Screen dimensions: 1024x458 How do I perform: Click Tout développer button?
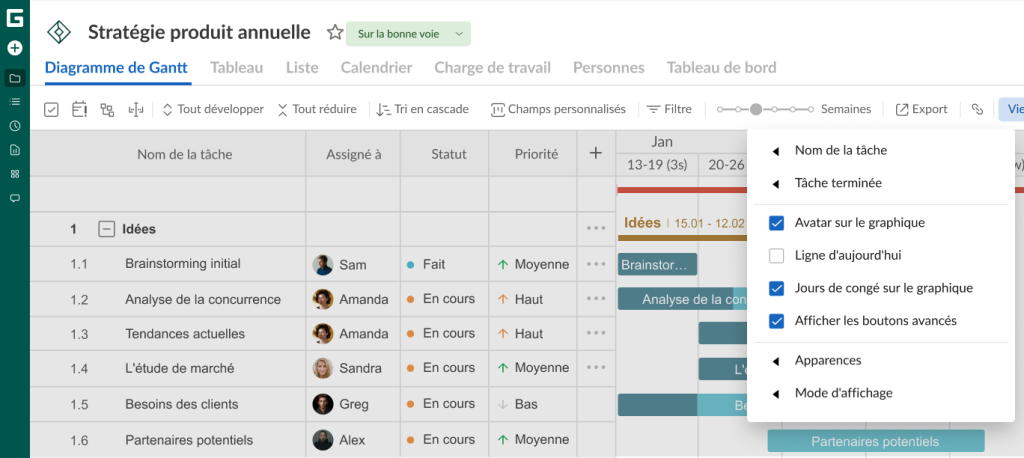point(213,110)
